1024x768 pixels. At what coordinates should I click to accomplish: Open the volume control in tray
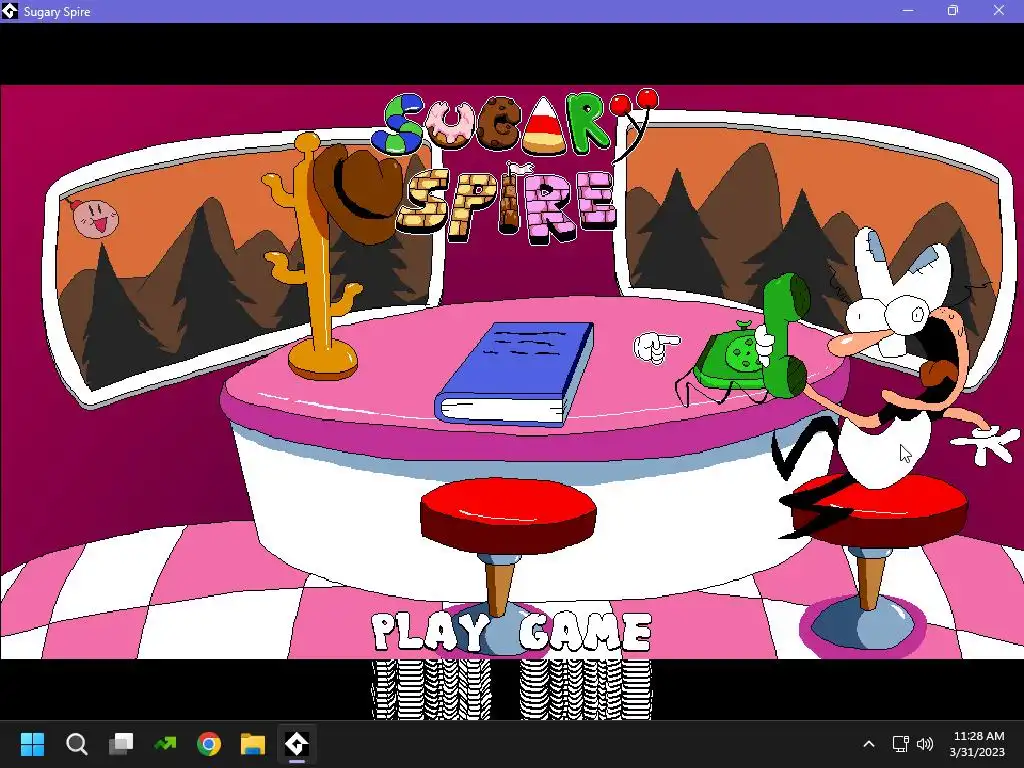pyautogui.click(x=925, y=744)
